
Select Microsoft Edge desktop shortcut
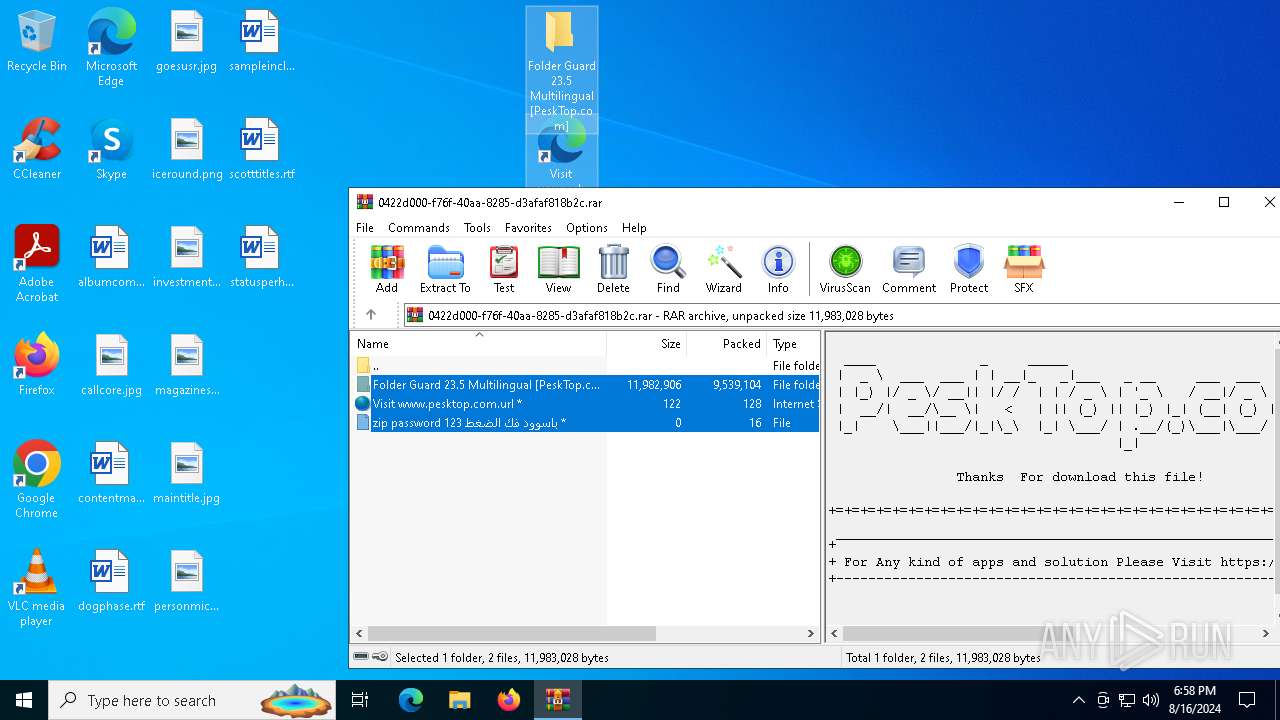pos(111,47)
